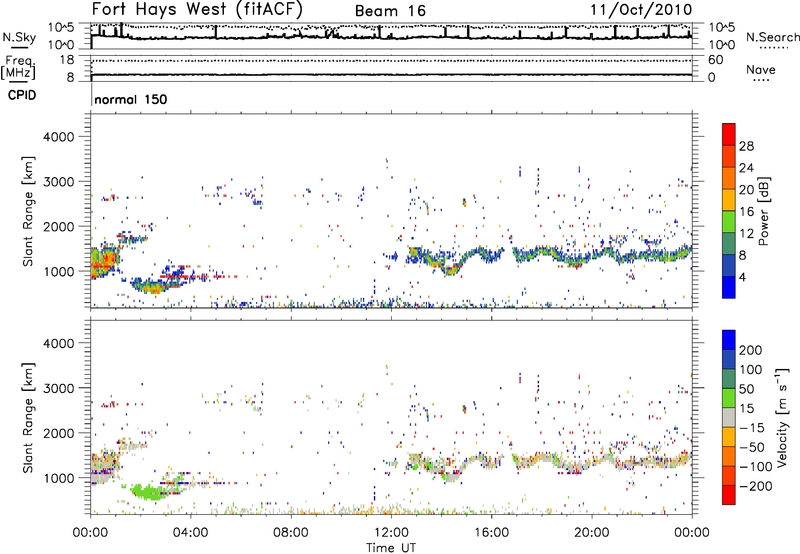
Task: Click the "16:00" time axis label
Action: point(491,533)
